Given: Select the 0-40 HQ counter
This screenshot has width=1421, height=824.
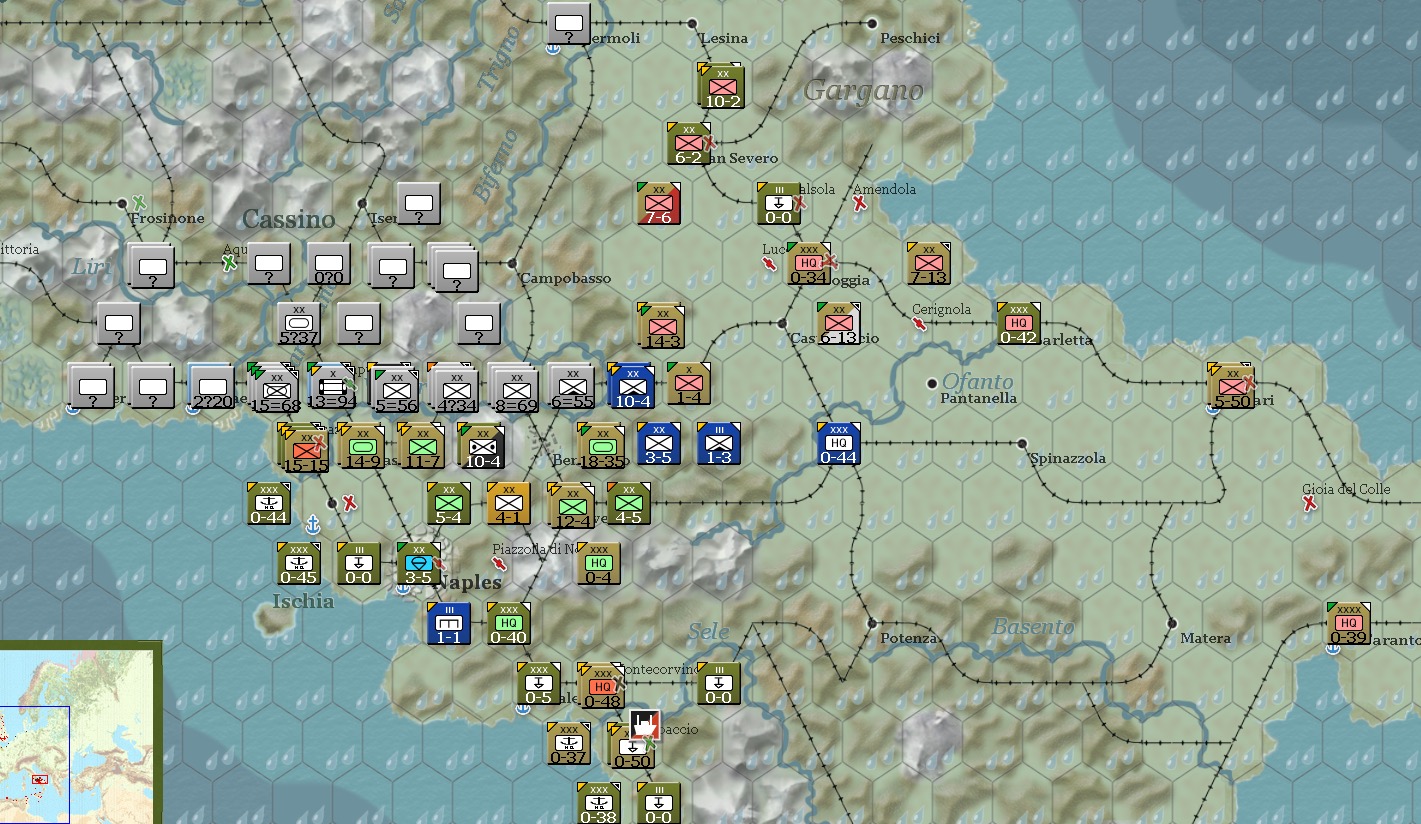Looking at the screenshot, I should coord(508,624).
